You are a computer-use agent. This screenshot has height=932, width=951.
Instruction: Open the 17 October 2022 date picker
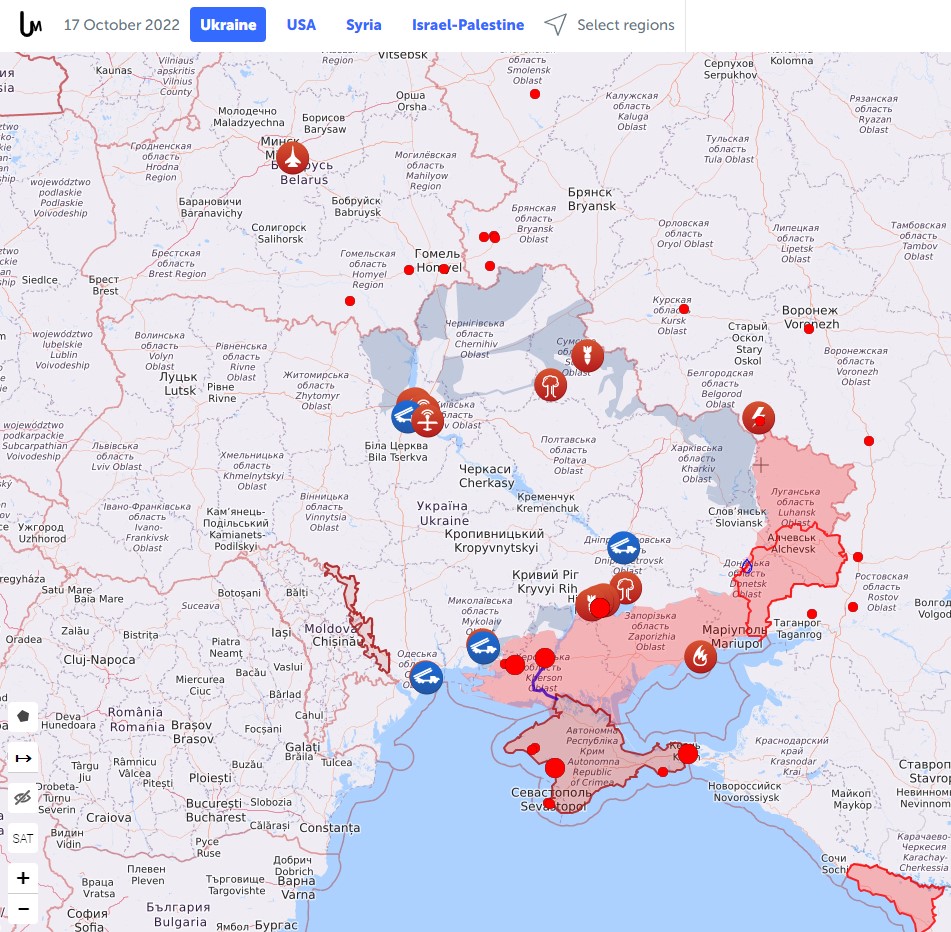tap(122, 25)
